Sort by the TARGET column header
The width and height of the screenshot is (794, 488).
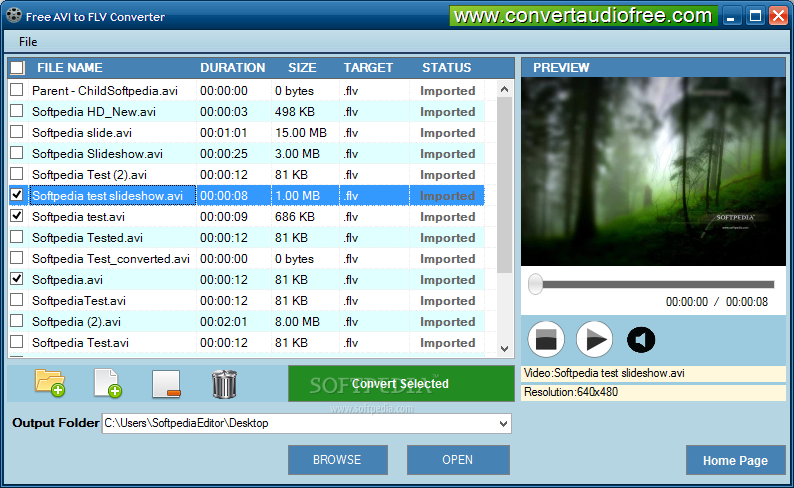[x=368, y=68]
